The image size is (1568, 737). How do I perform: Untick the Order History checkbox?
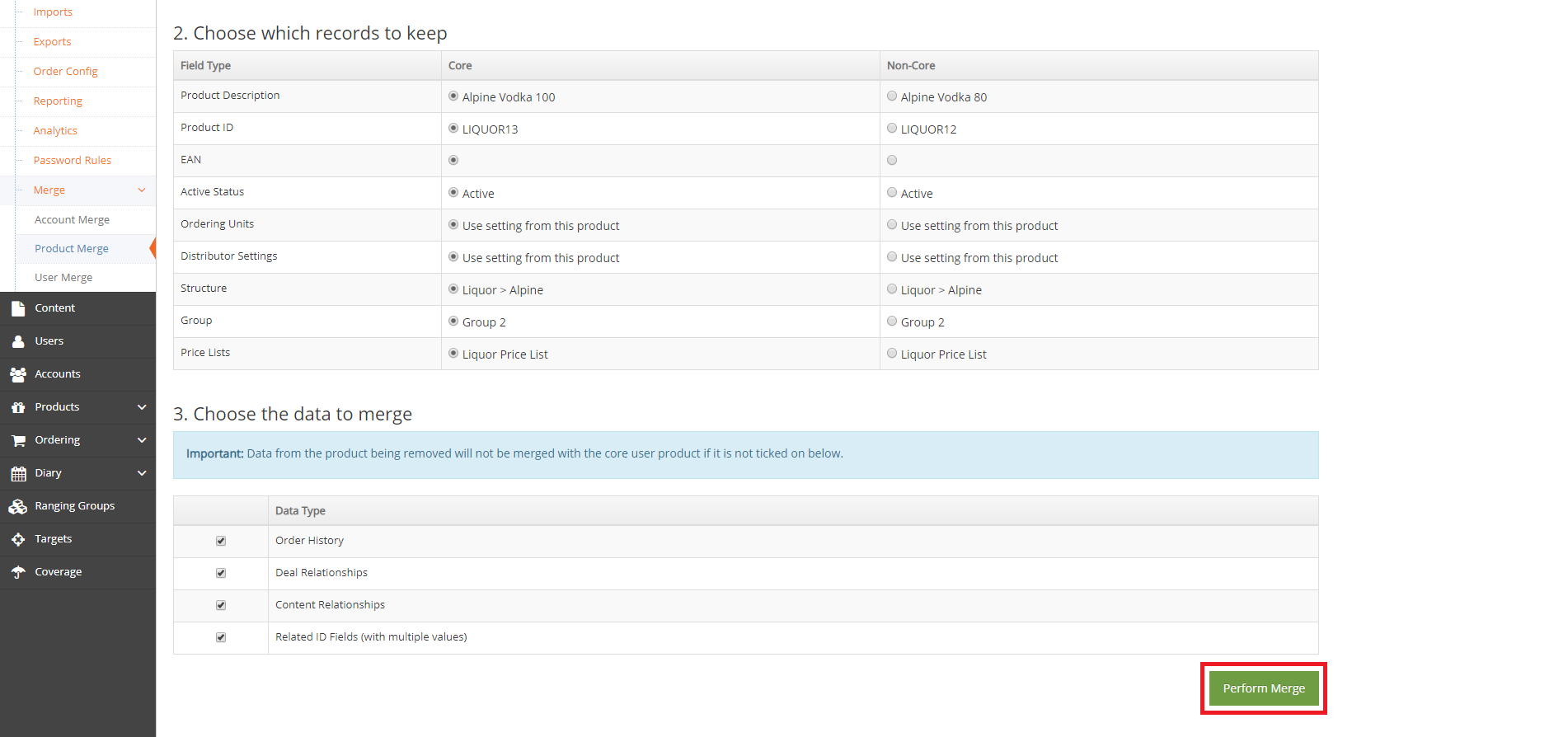(221, 542)
